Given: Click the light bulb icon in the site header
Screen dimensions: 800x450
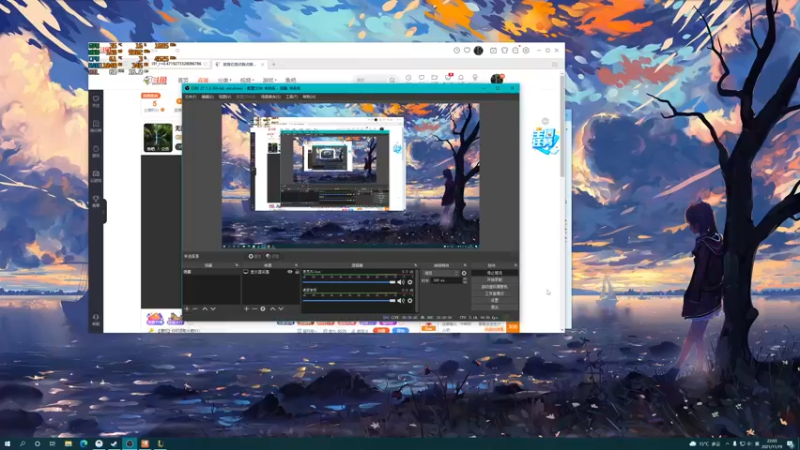Looking at the screenshot, I should (x=475, y=78).
